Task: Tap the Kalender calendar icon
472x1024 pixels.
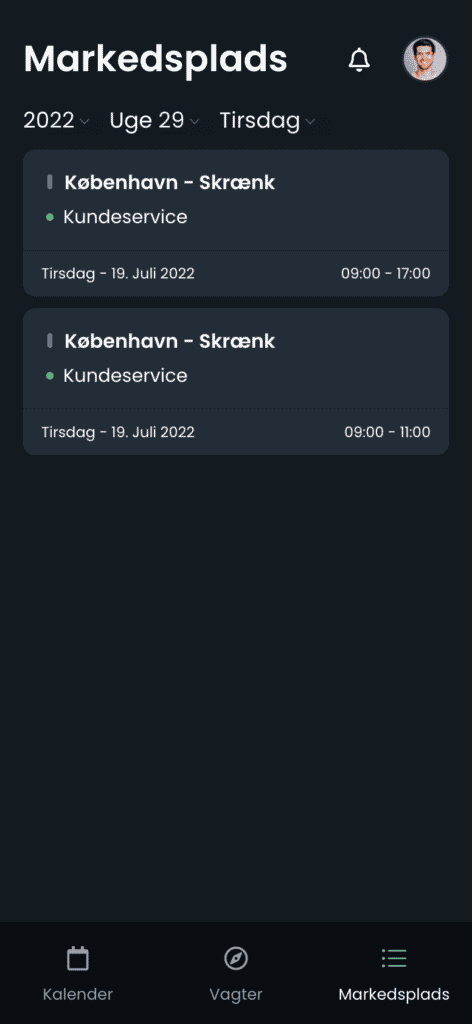Action: (78, 958)
